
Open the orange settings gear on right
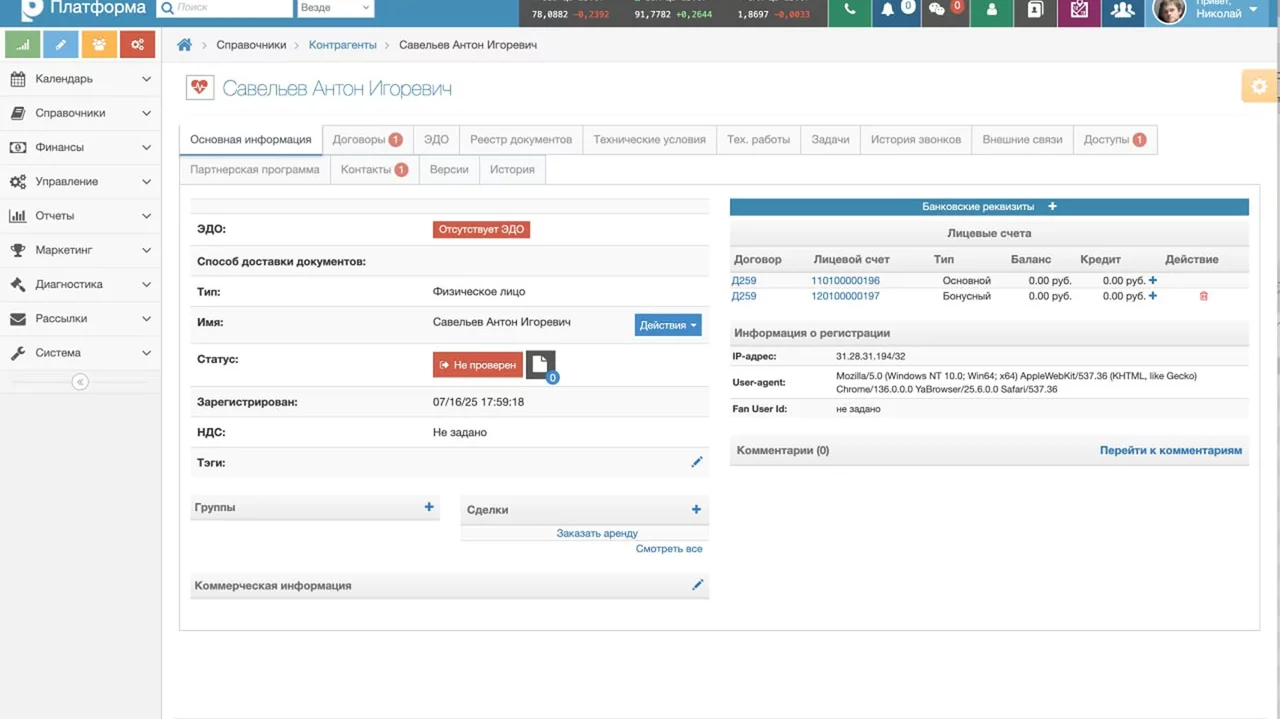pos(1259,87)
